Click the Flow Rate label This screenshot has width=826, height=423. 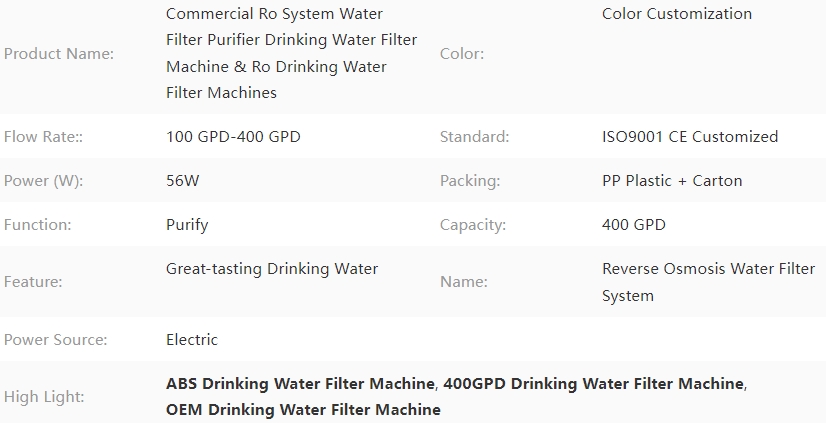click(x=43, y=137)
